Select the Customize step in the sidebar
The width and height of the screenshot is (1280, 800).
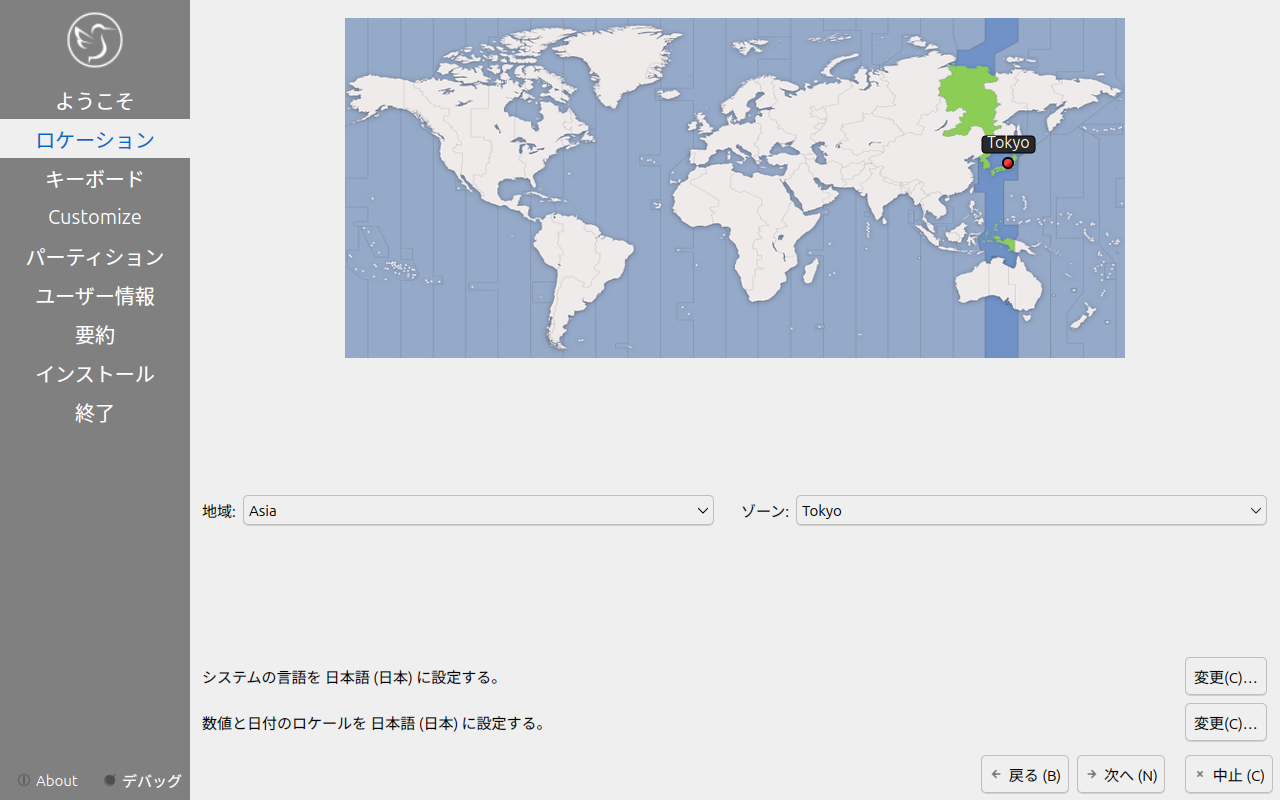coord(95,217)
